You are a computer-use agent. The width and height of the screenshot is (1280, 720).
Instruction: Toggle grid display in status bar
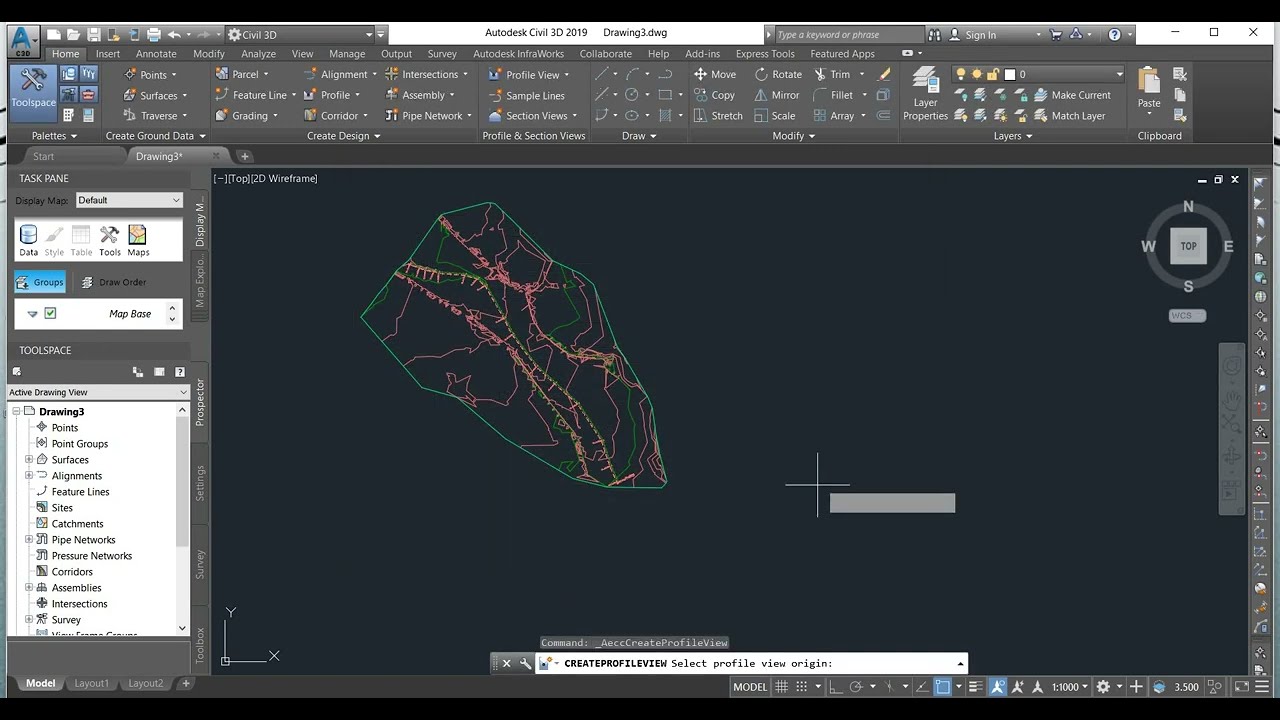coord(782,687)
